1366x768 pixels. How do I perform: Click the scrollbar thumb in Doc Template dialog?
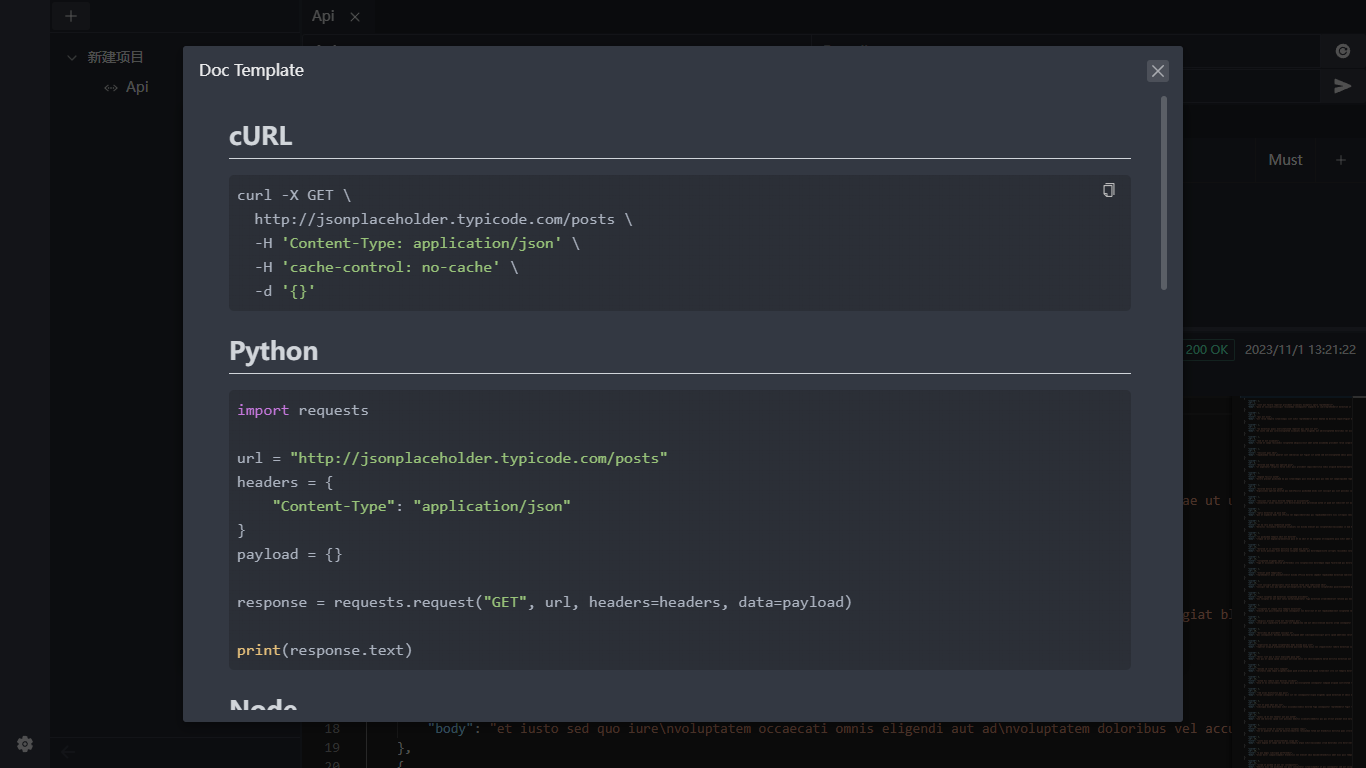pos(1164,193)
